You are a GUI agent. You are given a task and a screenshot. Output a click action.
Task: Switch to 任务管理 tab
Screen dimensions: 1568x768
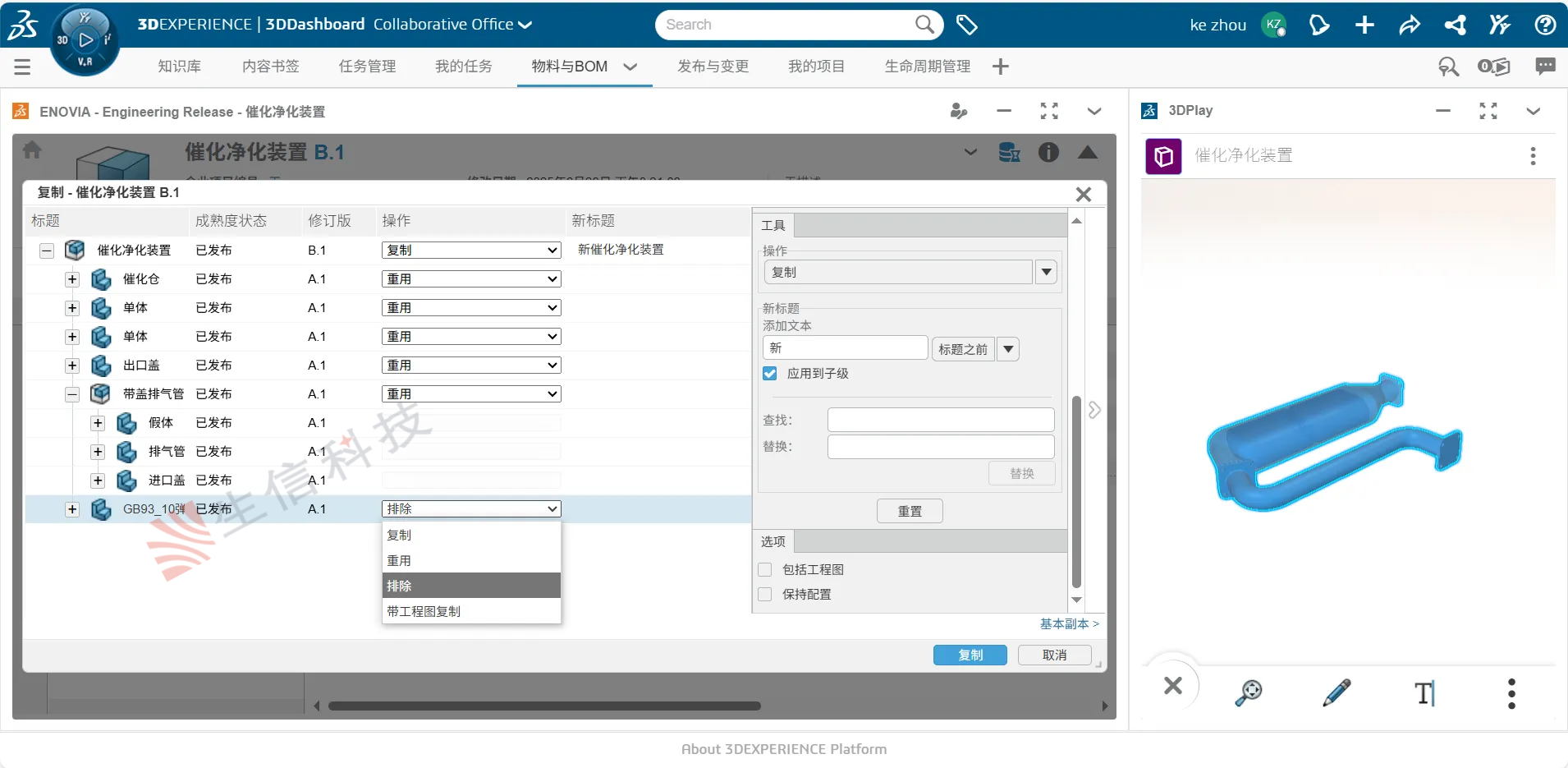click(x=367, y=67)
